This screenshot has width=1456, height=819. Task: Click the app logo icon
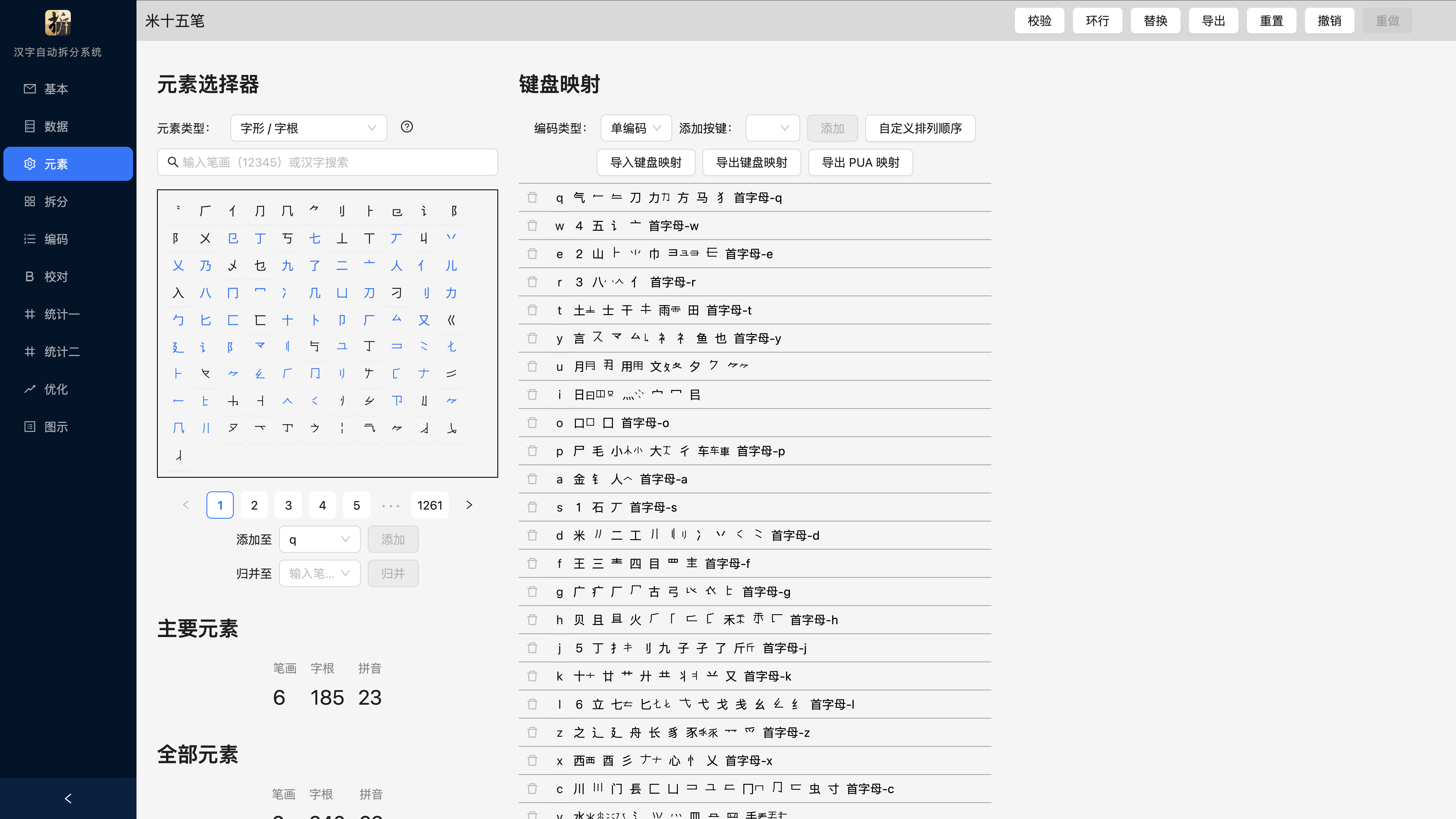pyautogui.click(x=58, y=22)
